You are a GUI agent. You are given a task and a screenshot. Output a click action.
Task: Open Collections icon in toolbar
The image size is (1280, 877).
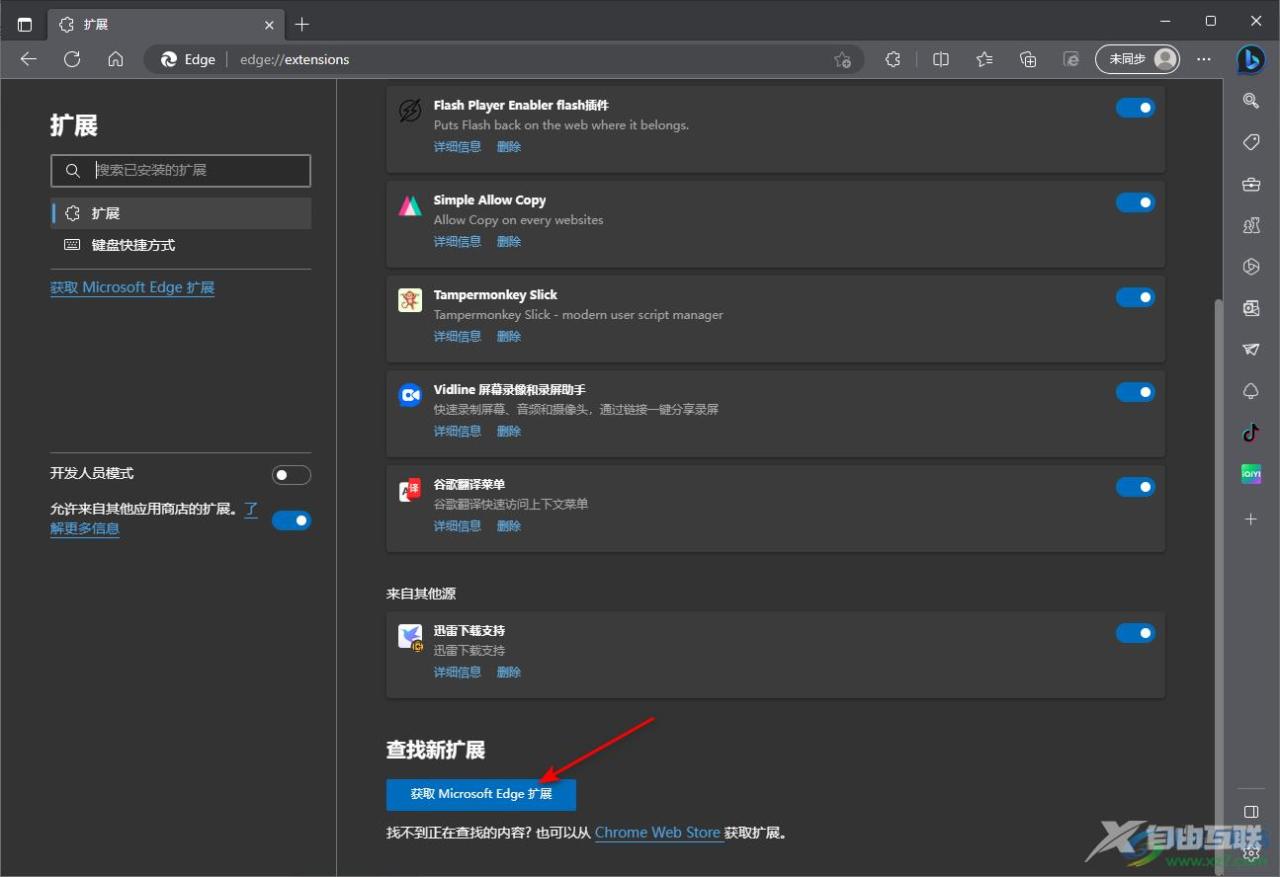point(1028,59)
